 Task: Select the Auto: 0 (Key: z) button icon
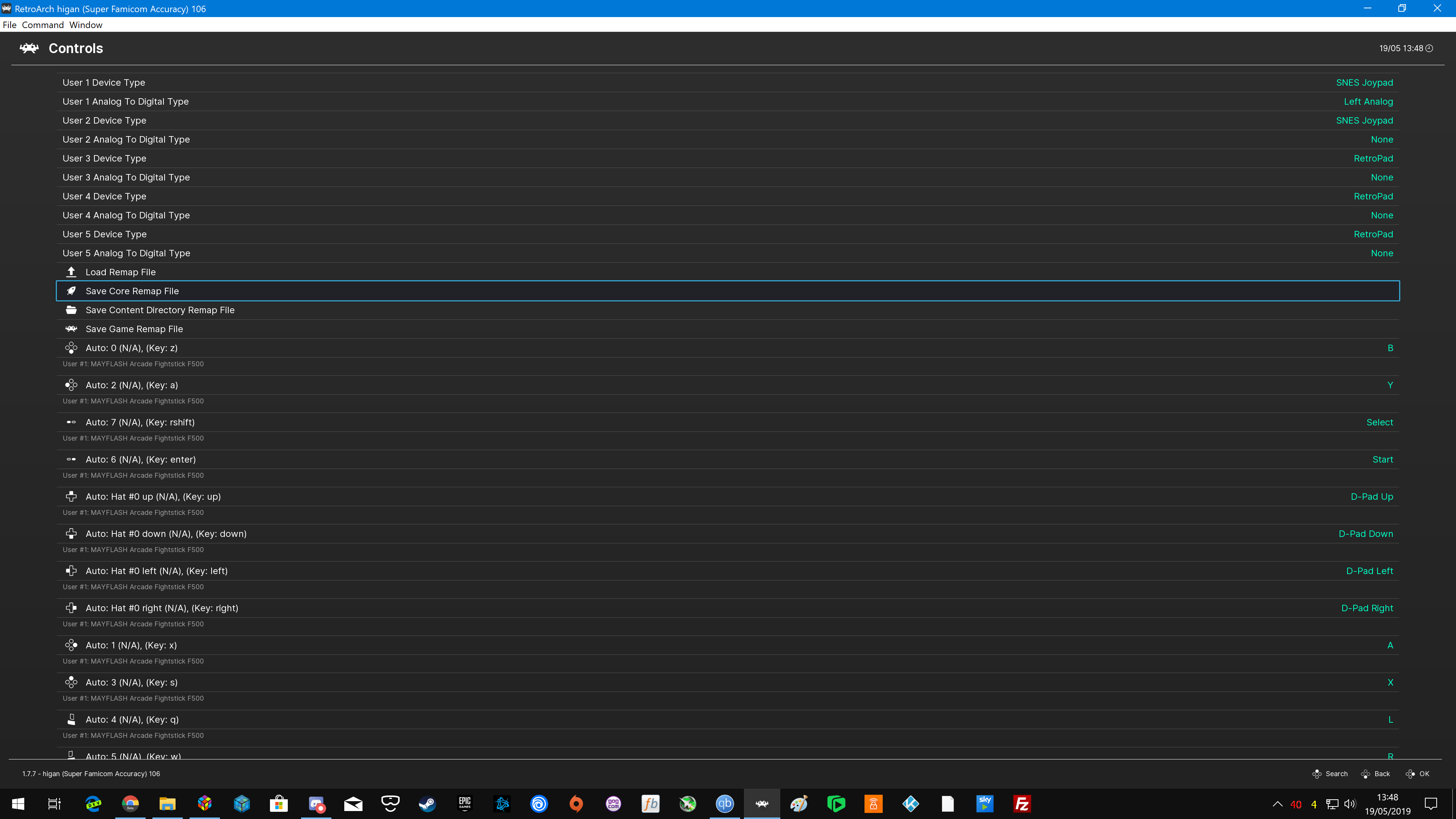(71, 348)
